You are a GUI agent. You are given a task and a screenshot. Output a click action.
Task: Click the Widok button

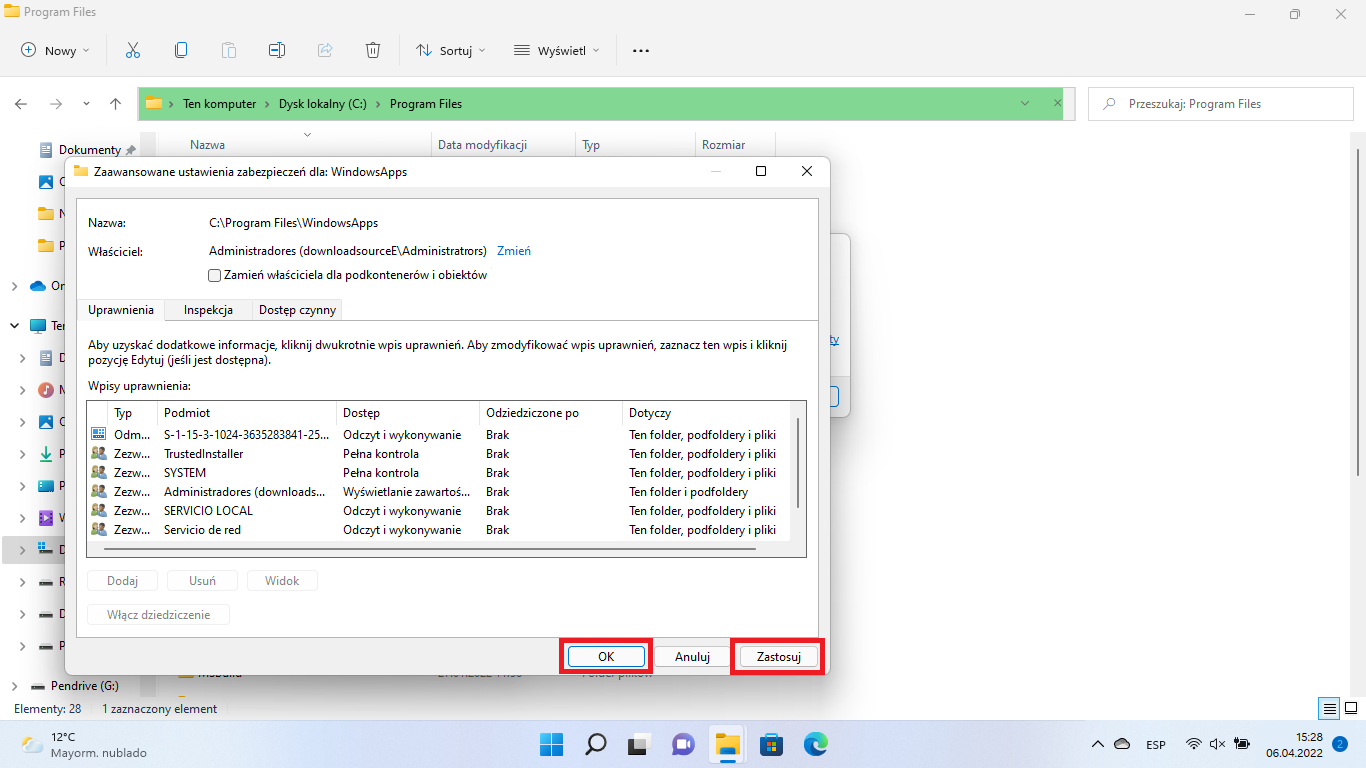[x=282, y=581]
